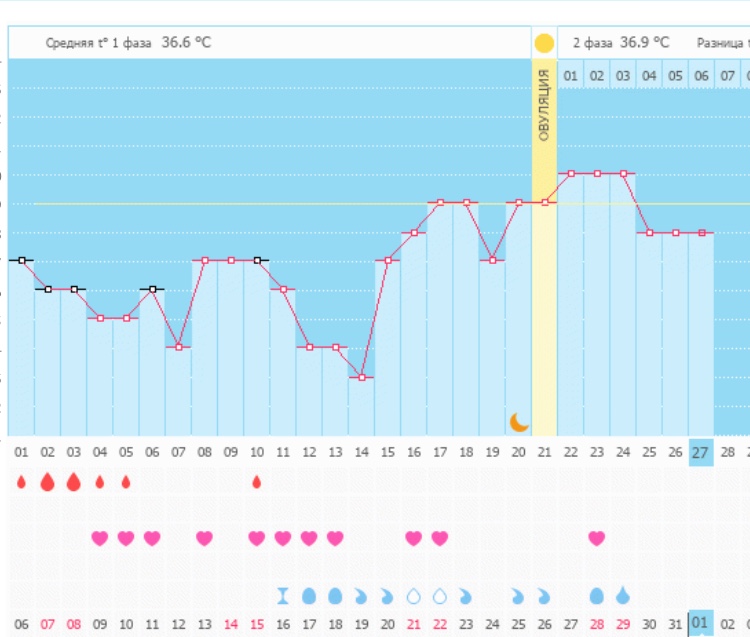Image resolution: width=750 pixels, height=637 pixels.
Task: Click the filled blue drop under cycle day 13
Action: coord(335,596)
